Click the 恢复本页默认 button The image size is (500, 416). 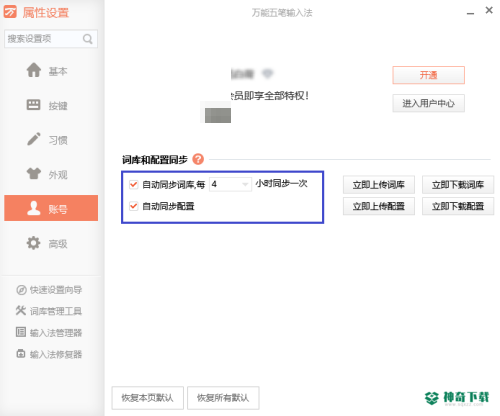(x=147, y=398)
